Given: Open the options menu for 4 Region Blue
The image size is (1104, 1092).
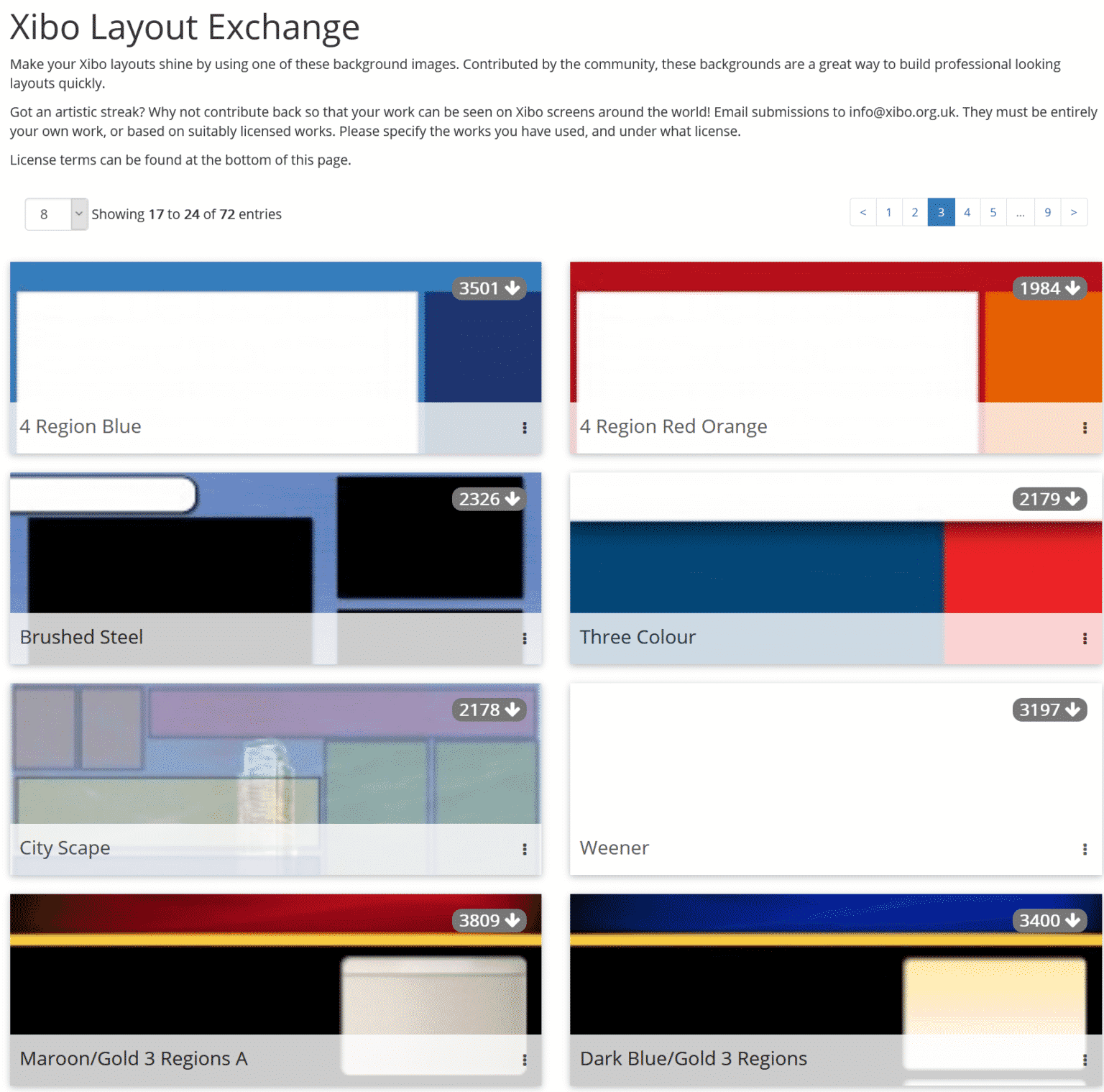Looking at the screenshot, I should click(x=525, y=428).
